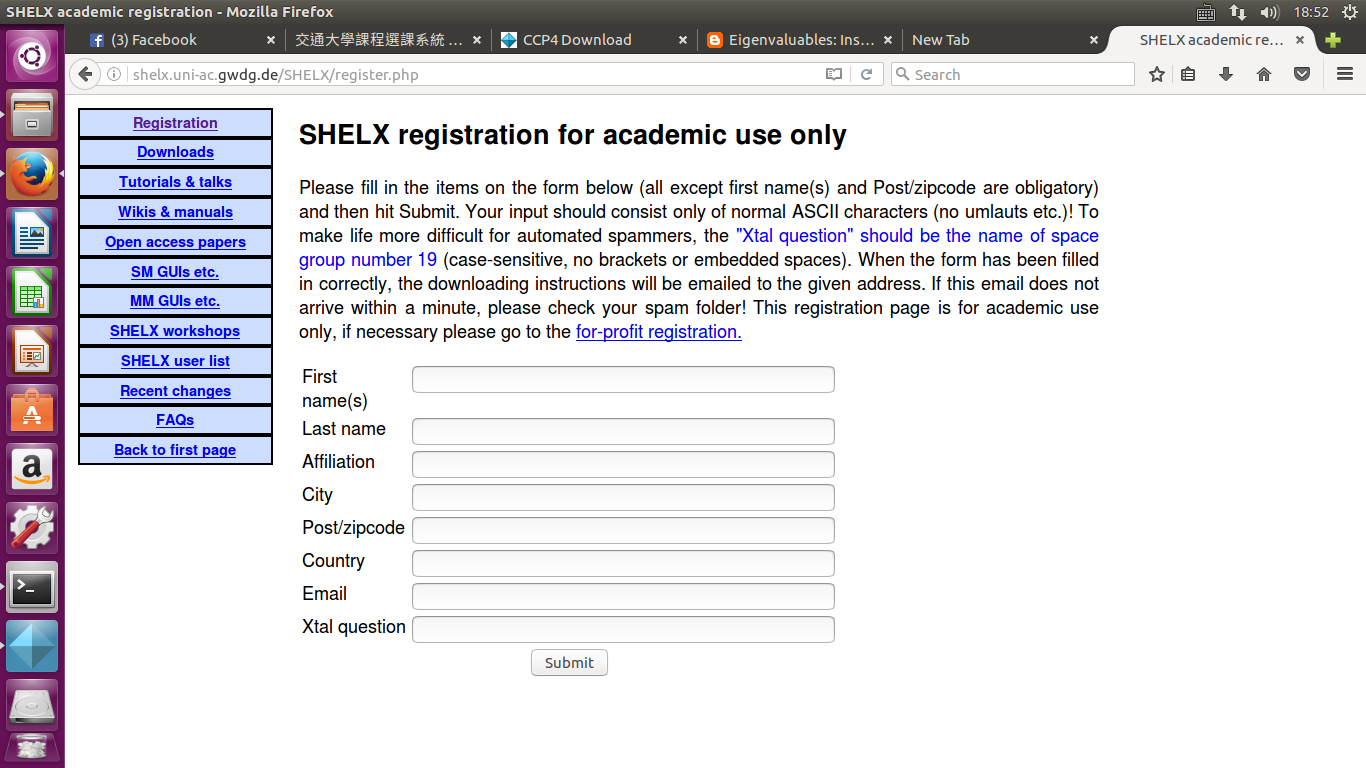Click the Email input field
This screenshot has height=768, width=1366.
pyautogui.click(x=623, y=596)
